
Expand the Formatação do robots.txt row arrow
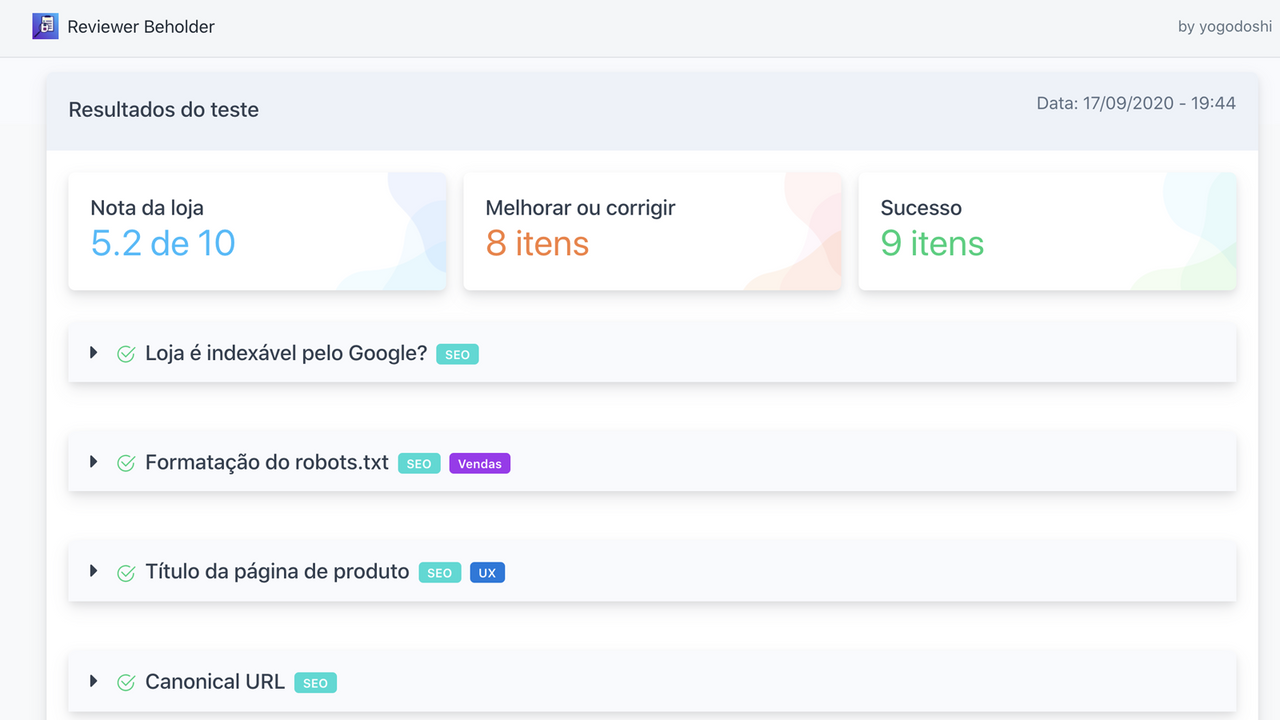click(93, 461)
